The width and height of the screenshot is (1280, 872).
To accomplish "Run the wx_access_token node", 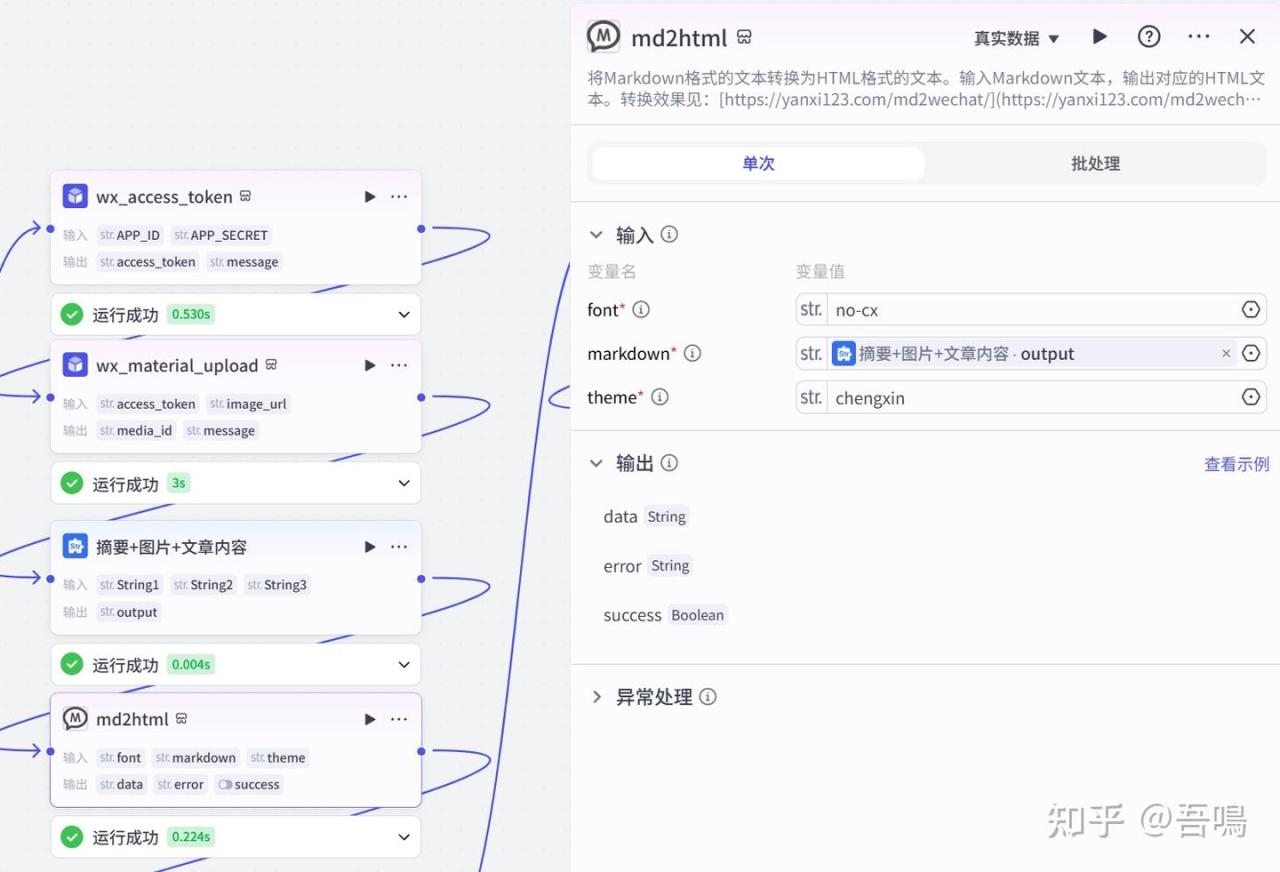I will [370, 197].
